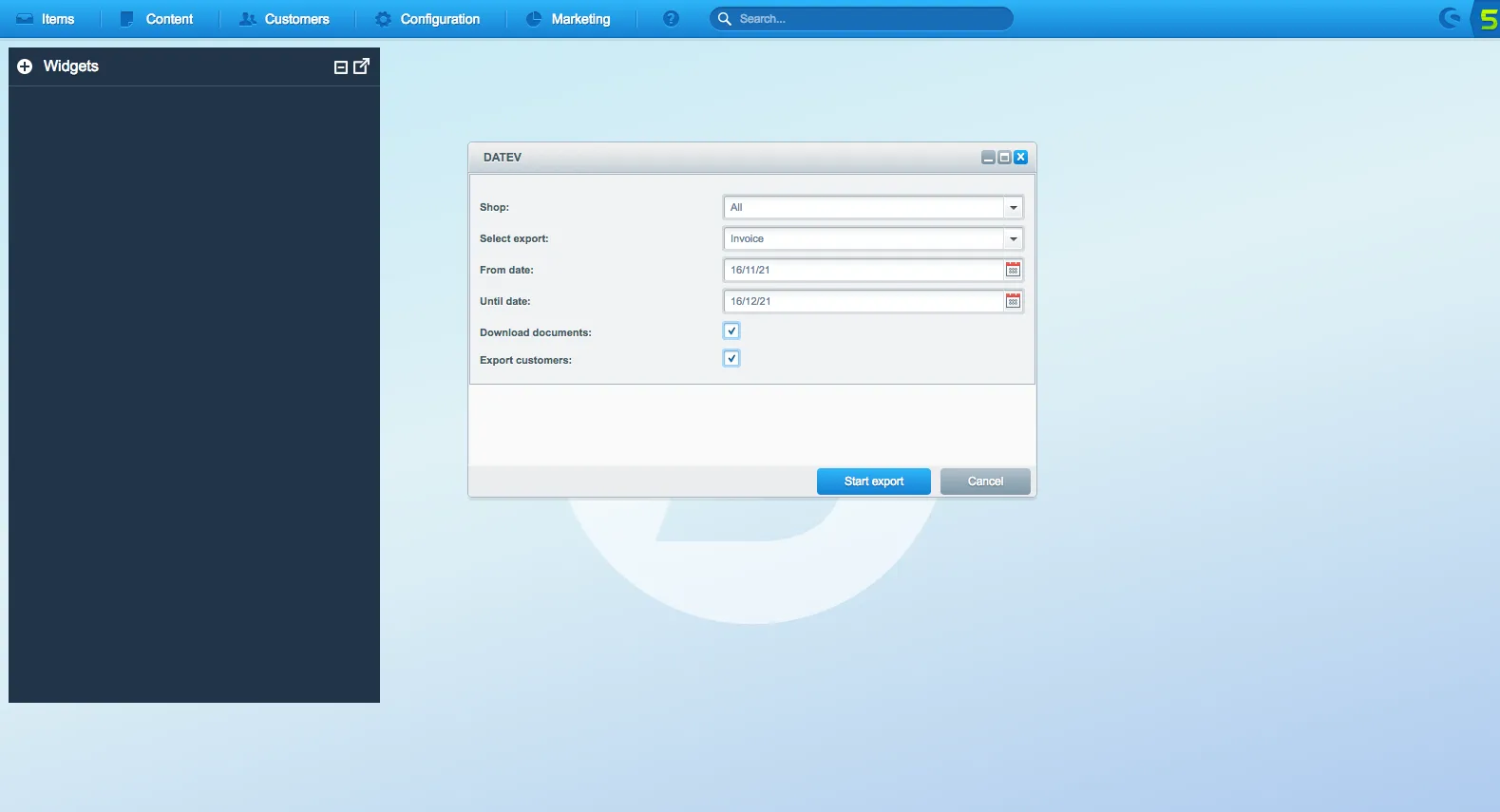Screen dimensions: 1500x812
Task: Expand the Shop dropdown
Action: (x=1014, y=208)
